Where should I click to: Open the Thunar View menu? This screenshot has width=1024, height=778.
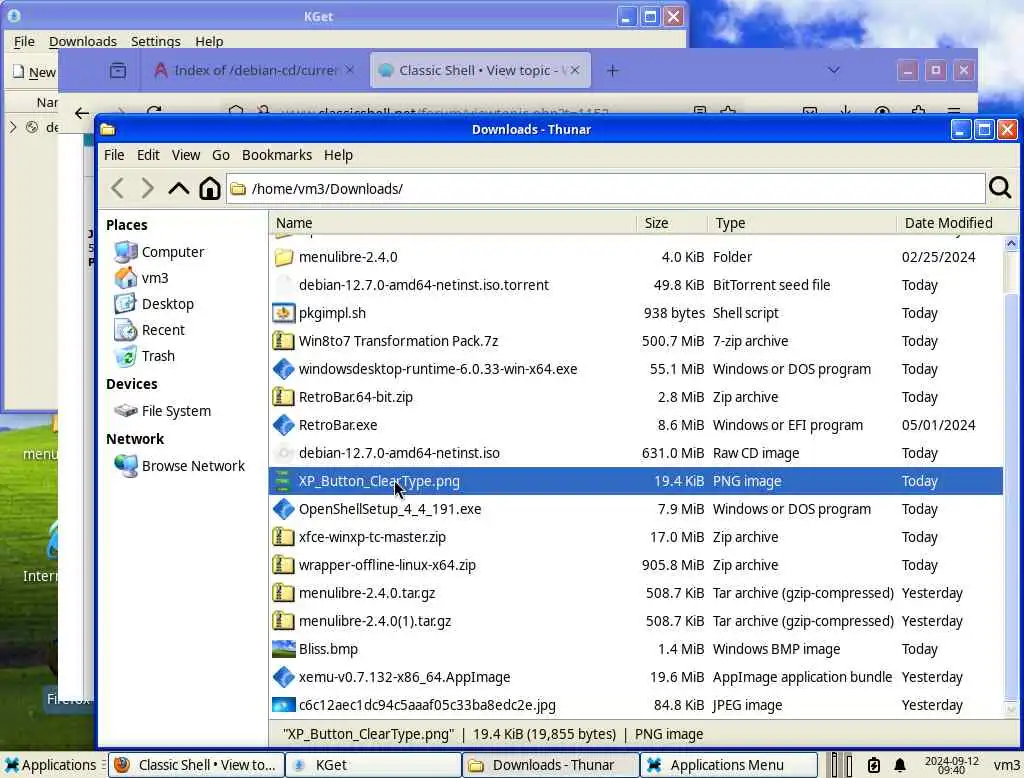[186, 155]
